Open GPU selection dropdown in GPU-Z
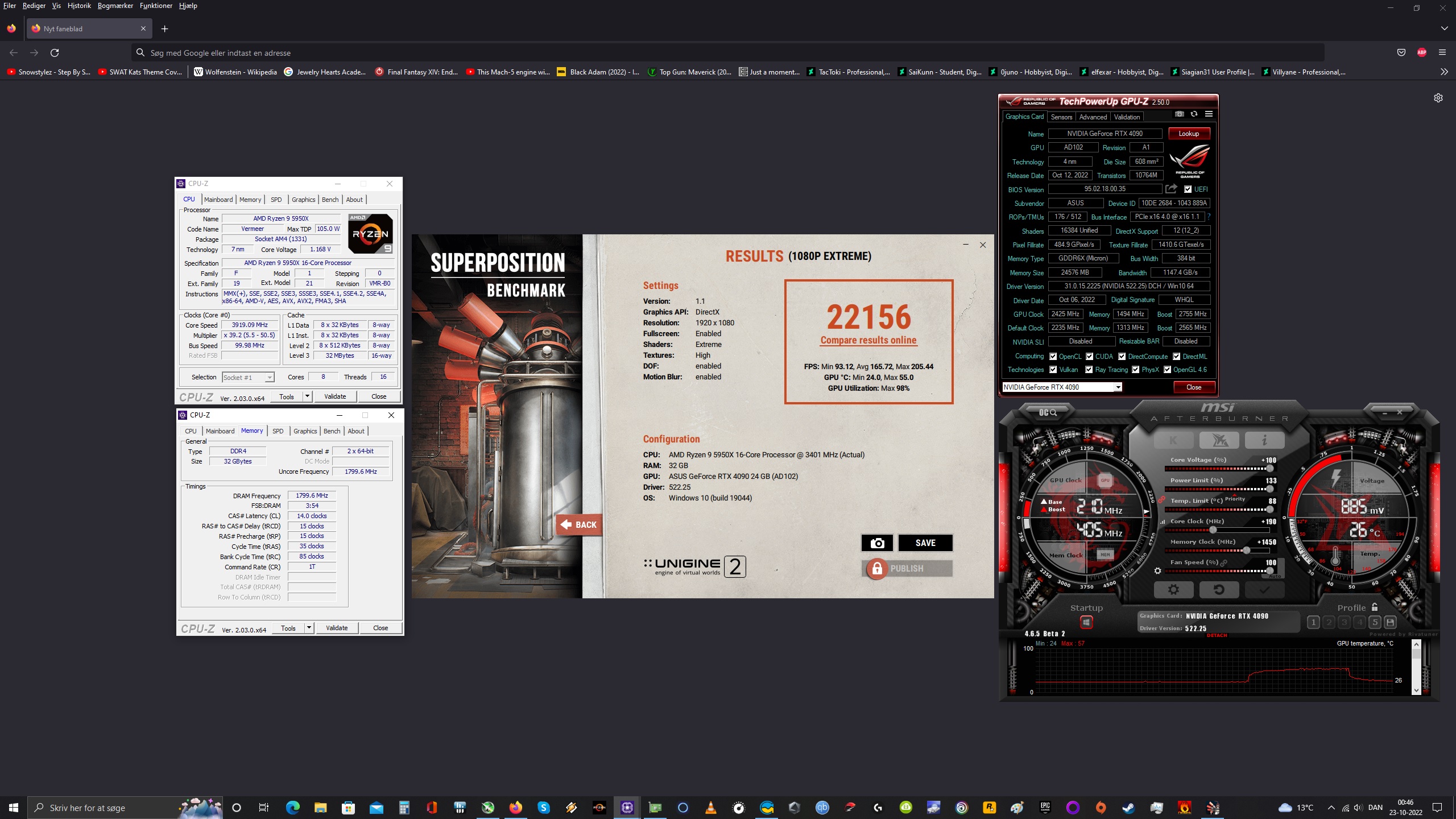This screenshot has height=819, width=1456. (x=1118, y=387)
